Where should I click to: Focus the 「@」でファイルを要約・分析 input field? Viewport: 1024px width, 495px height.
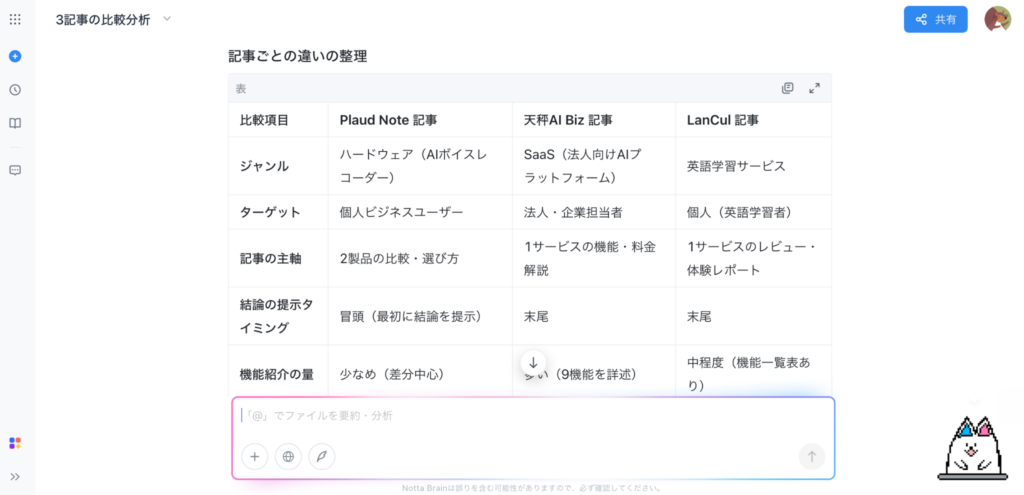point(533,415)
